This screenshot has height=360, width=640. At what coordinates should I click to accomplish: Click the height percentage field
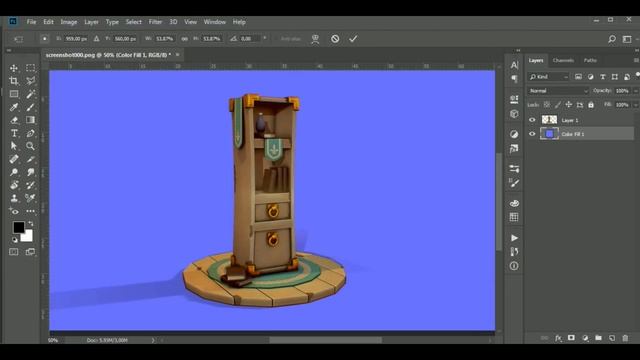(212, 39)
